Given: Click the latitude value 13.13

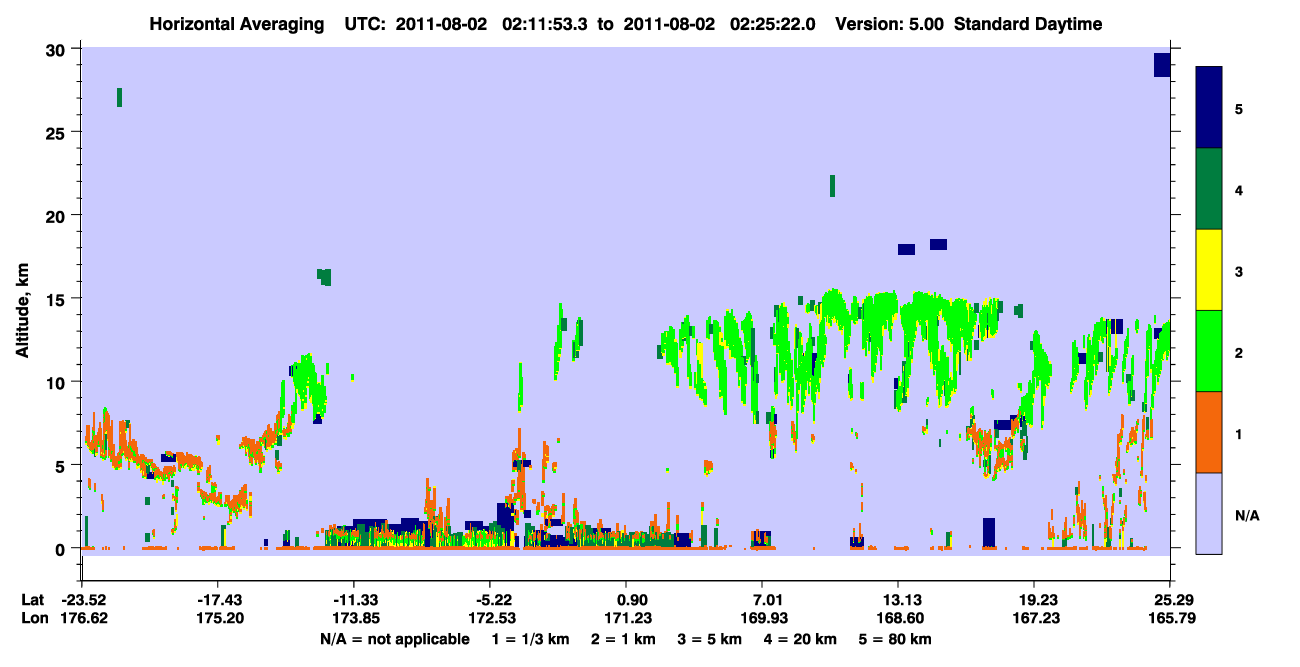Looking at the screenshot, I should coord(898,600).
